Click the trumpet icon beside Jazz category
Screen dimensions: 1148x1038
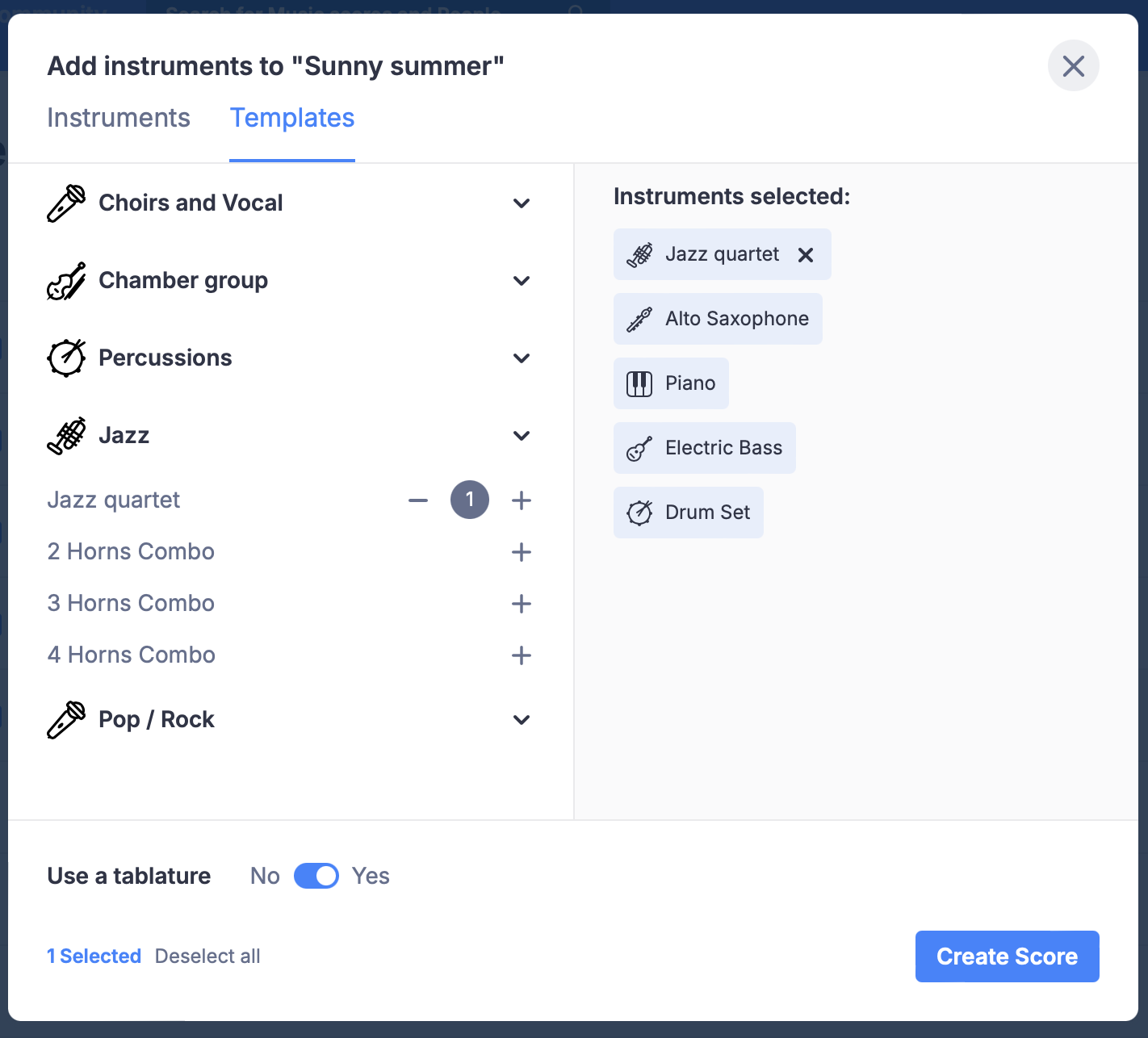coord(66,435)
